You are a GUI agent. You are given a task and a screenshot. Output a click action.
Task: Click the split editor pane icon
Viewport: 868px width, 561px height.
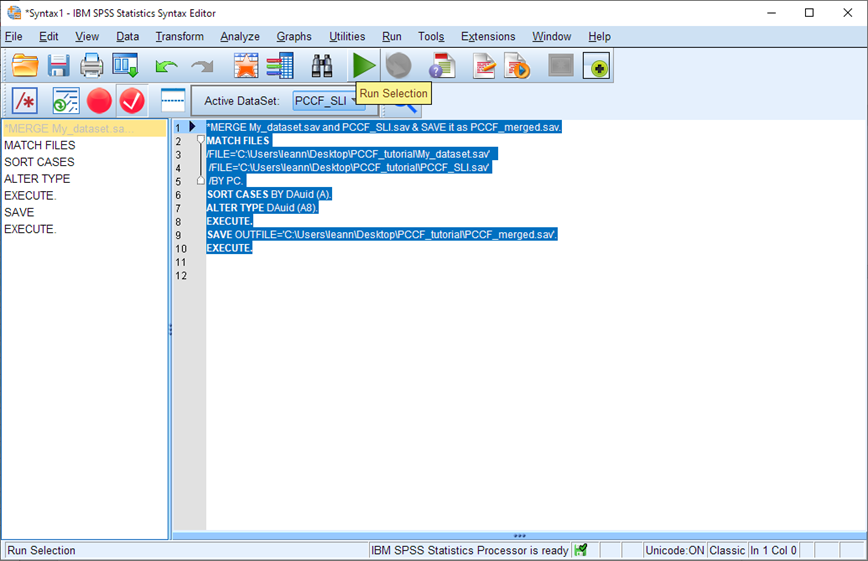point(173,100)
